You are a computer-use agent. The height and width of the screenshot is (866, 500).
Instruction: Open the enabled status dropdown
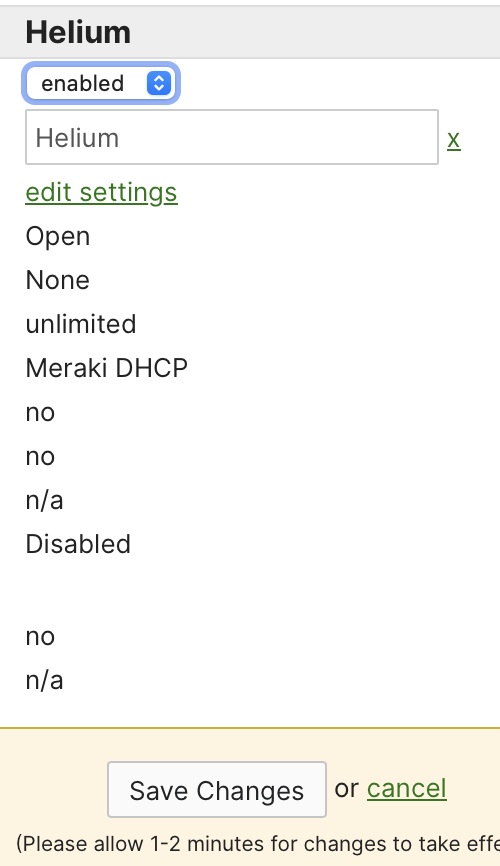101,83
